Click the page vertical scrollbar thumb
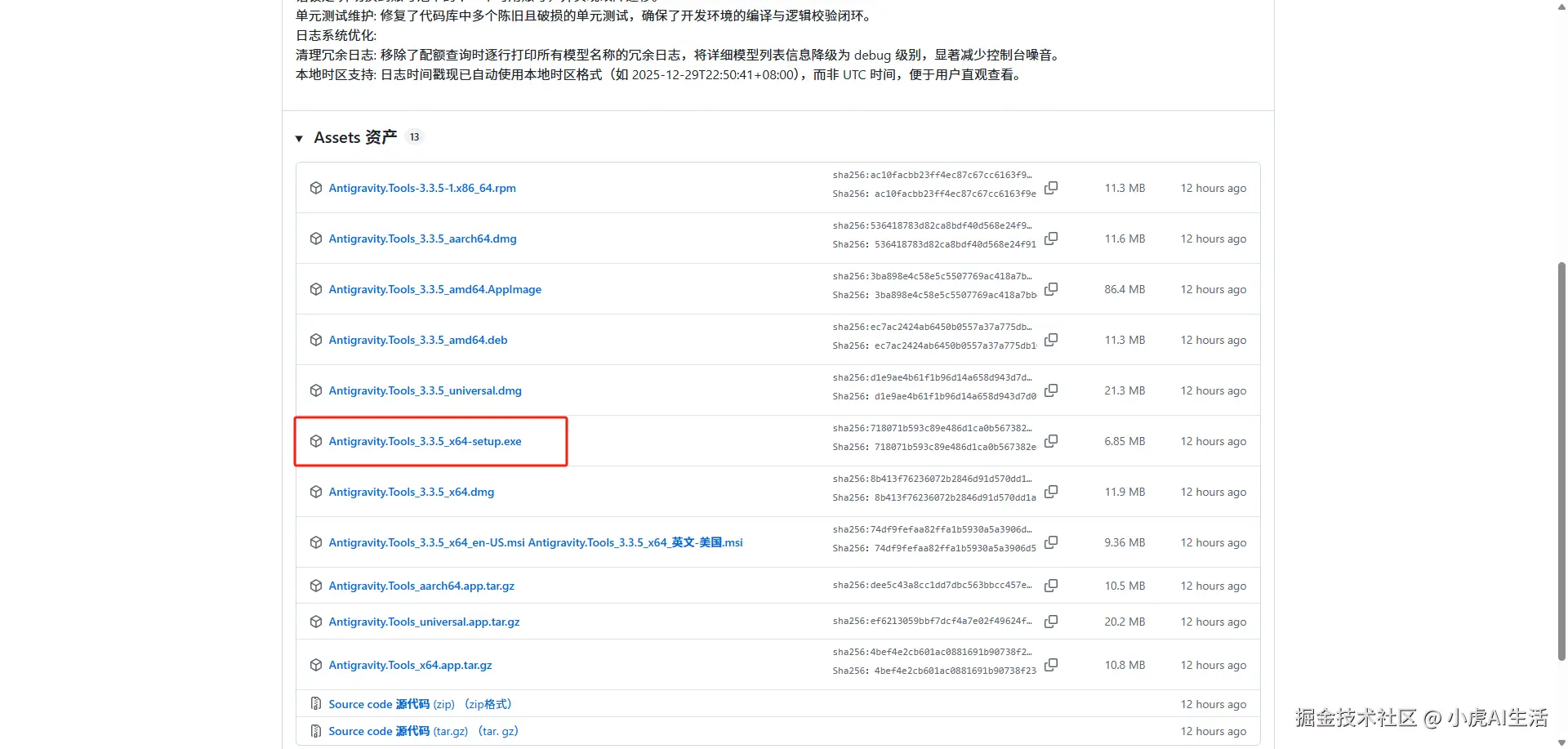Viewport: 1568px width, 749px height. coord(1561,461)
